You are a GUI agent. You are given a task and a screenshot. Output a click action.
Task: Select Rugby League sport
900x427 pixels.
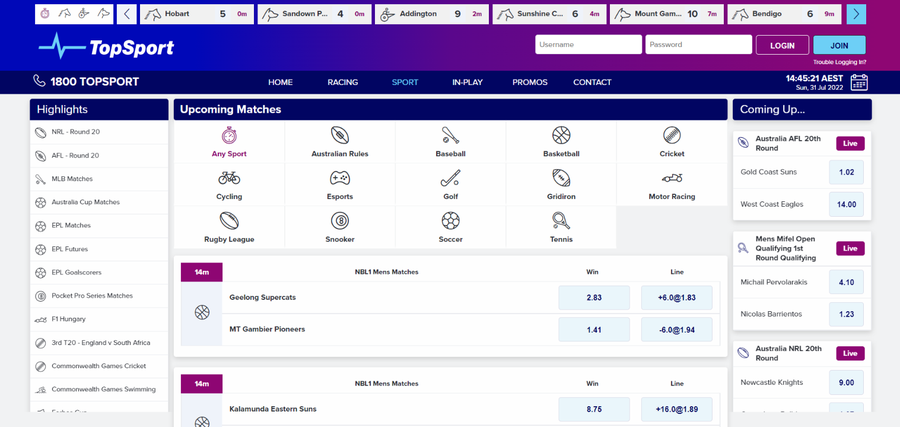click(x=229, y=227)
